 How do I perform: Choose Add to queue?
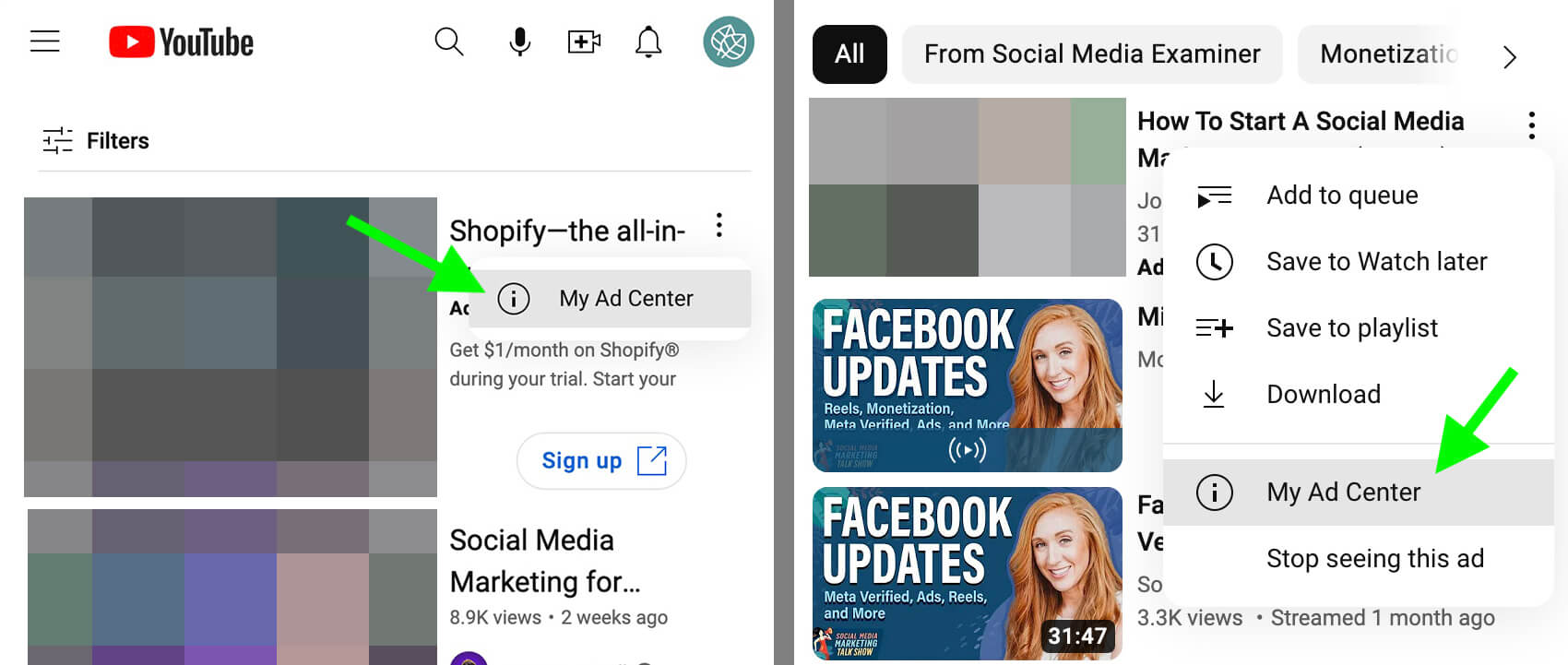click(x=1359, y=196)
